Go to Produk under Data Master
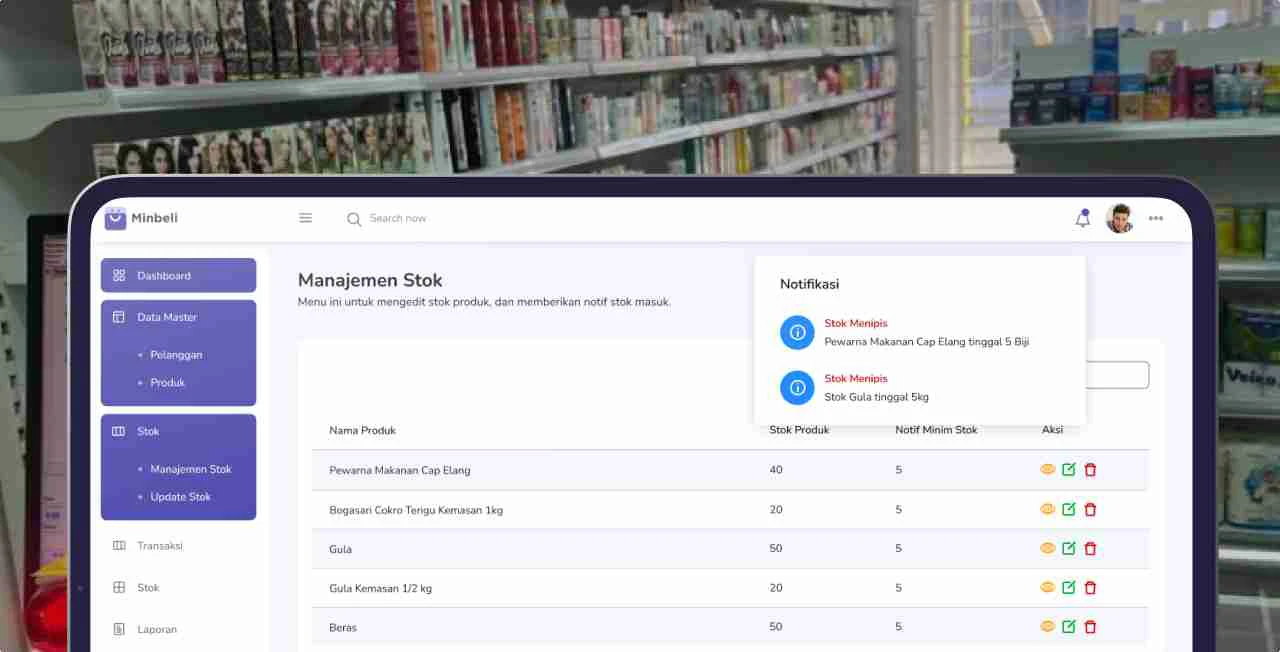Screen dimensions: 1280x652 point(168,383)
